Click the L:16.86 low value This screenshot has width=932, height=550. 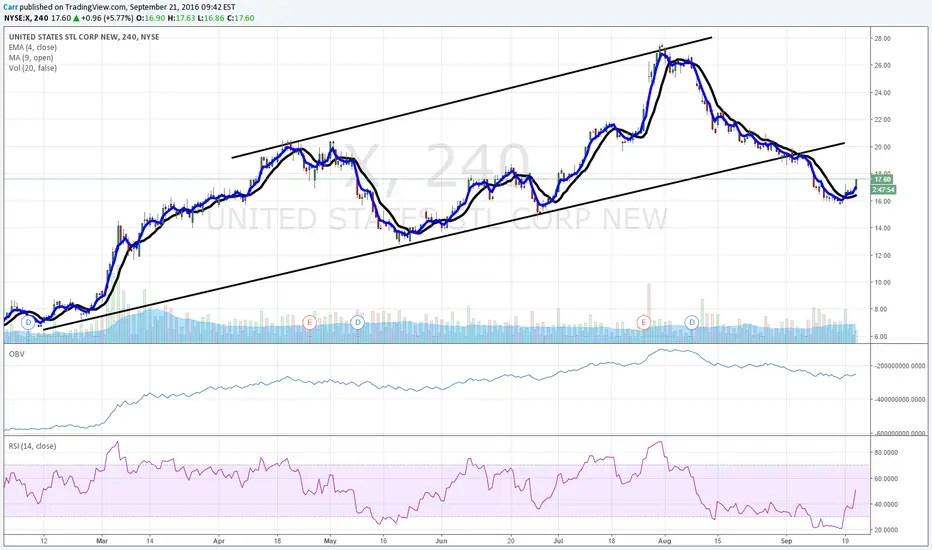(210, 18)
